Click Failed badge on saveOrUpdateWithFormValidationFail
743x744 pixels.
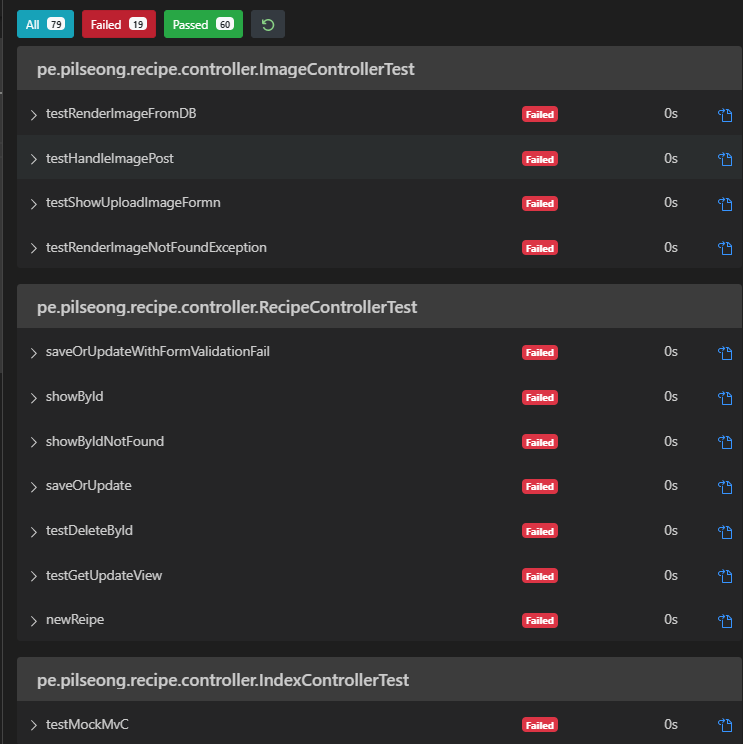(540, 353)
